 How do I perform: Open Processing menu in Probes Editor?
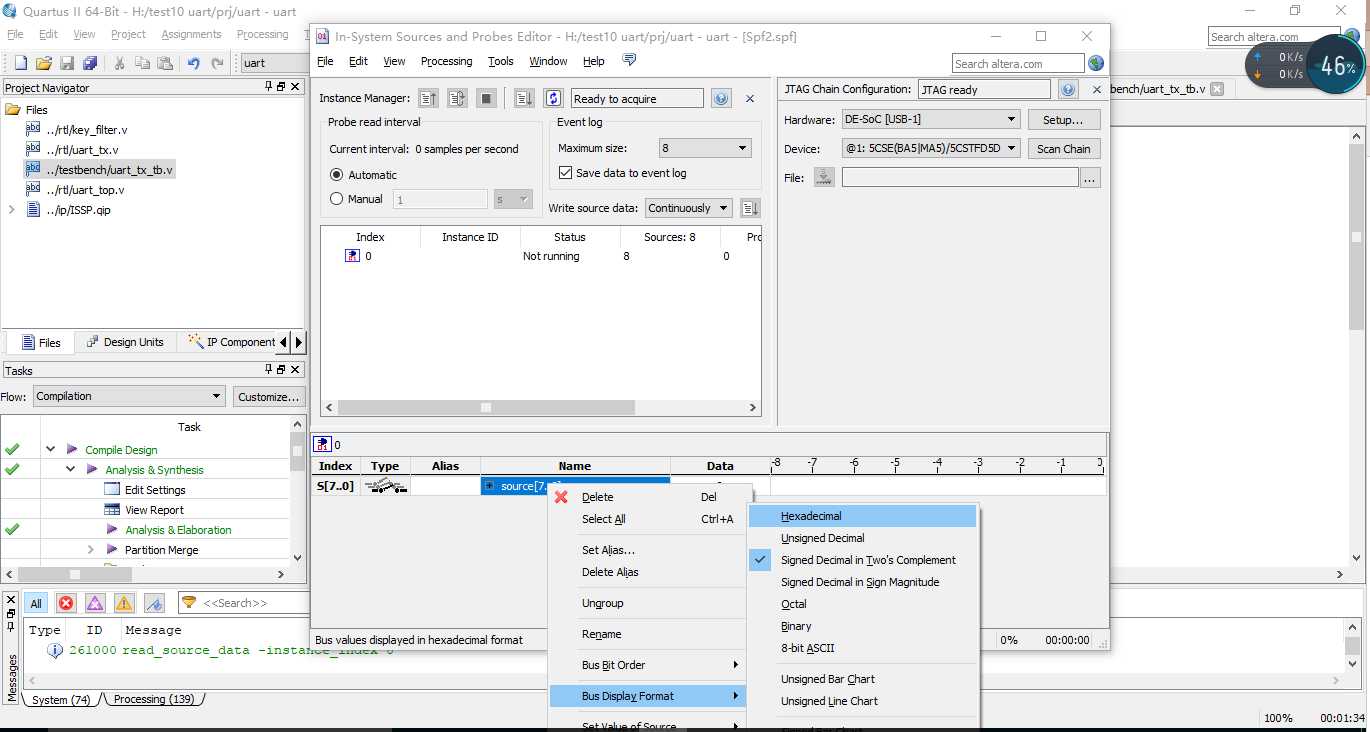pos(446,61)
